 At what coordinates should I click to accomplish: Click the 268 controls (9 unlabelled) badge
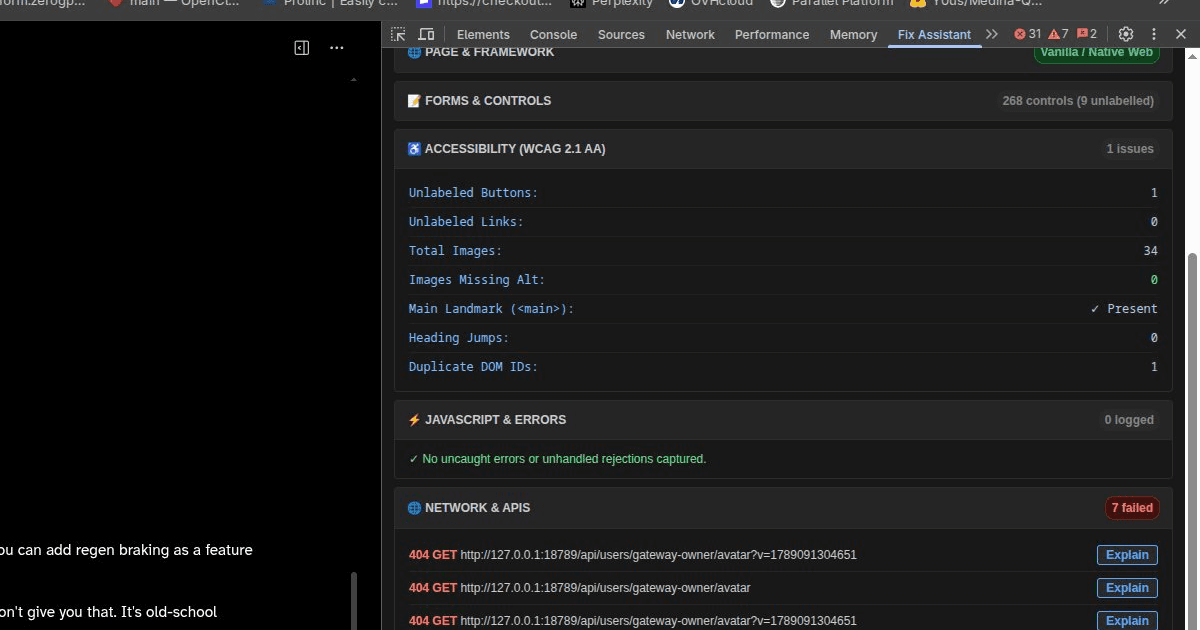1078,101
